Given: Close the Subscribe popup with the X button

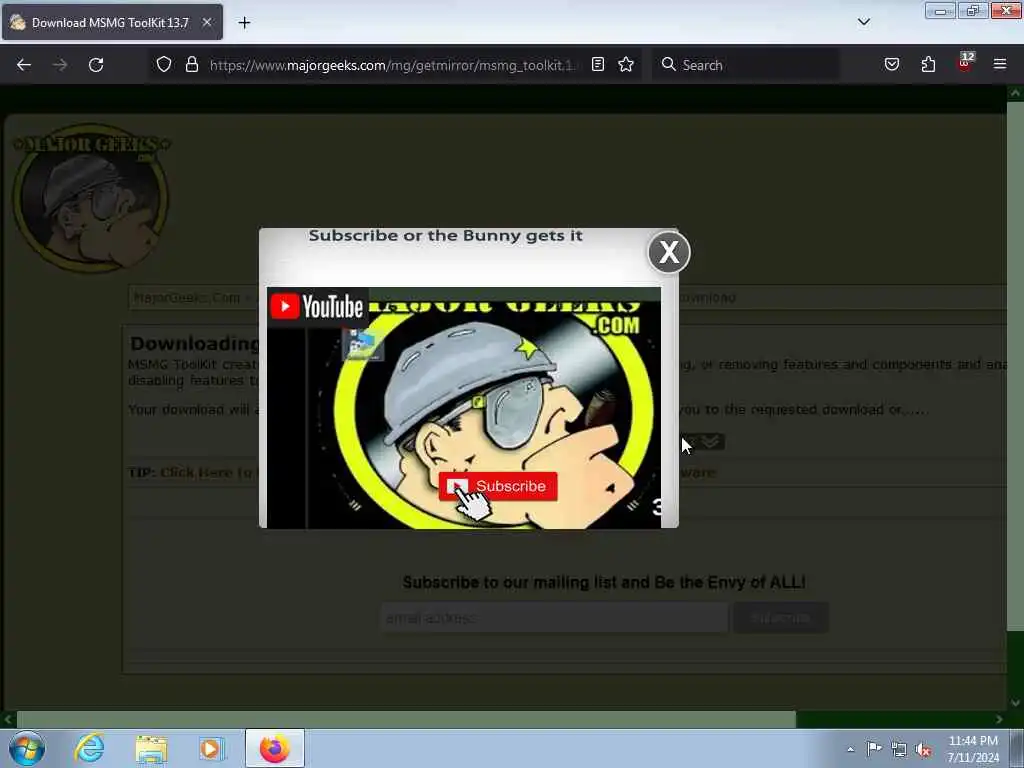Looking at the screenshot, I should pyautogui.click(x=669, y=252).
